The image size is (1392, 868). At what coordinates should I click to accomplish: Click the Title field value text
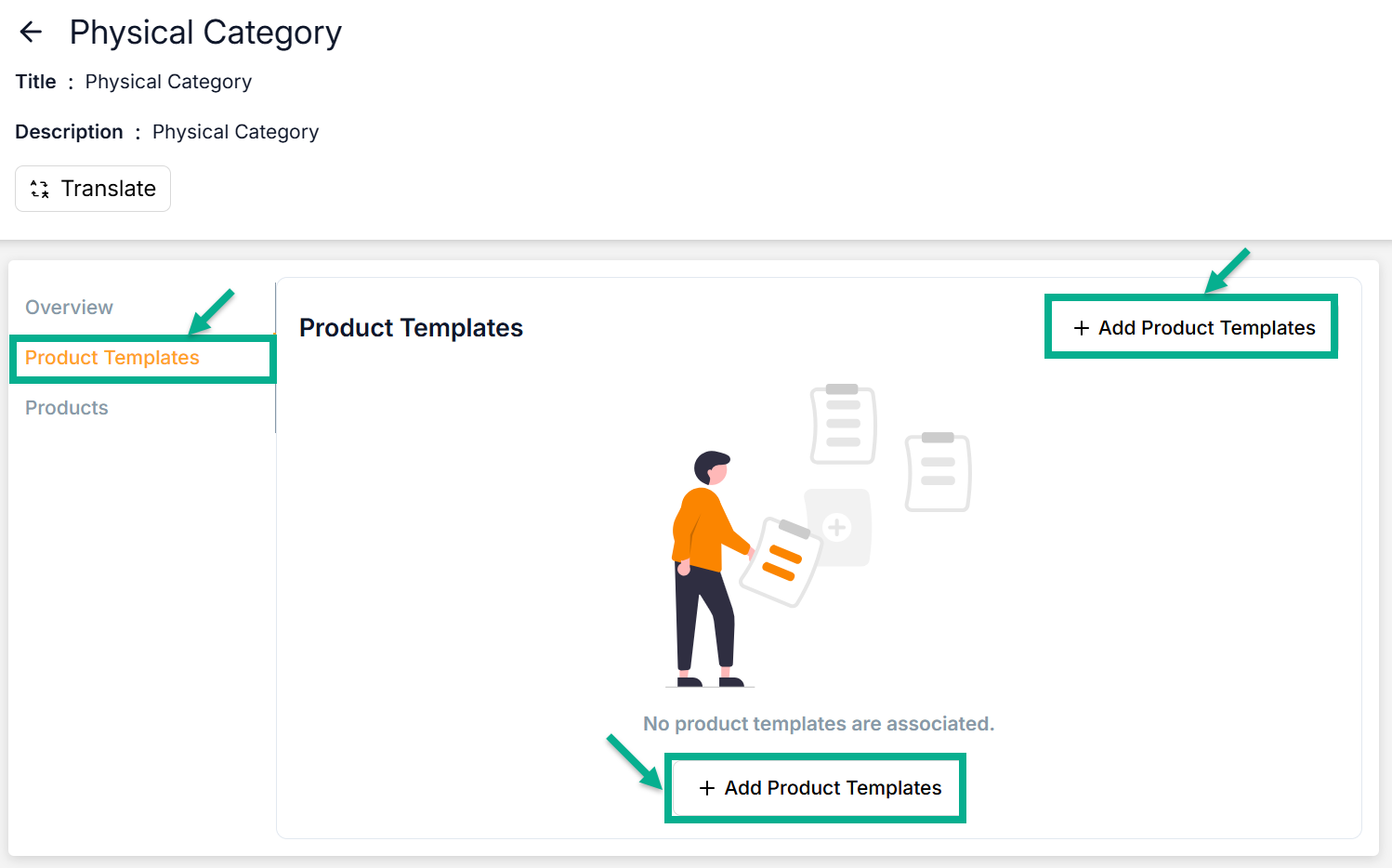(x=168, y=82)
